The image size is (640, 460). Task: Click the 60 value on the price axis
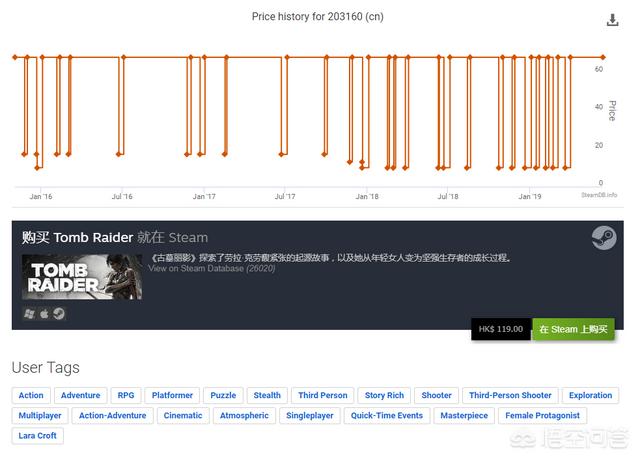599,69
